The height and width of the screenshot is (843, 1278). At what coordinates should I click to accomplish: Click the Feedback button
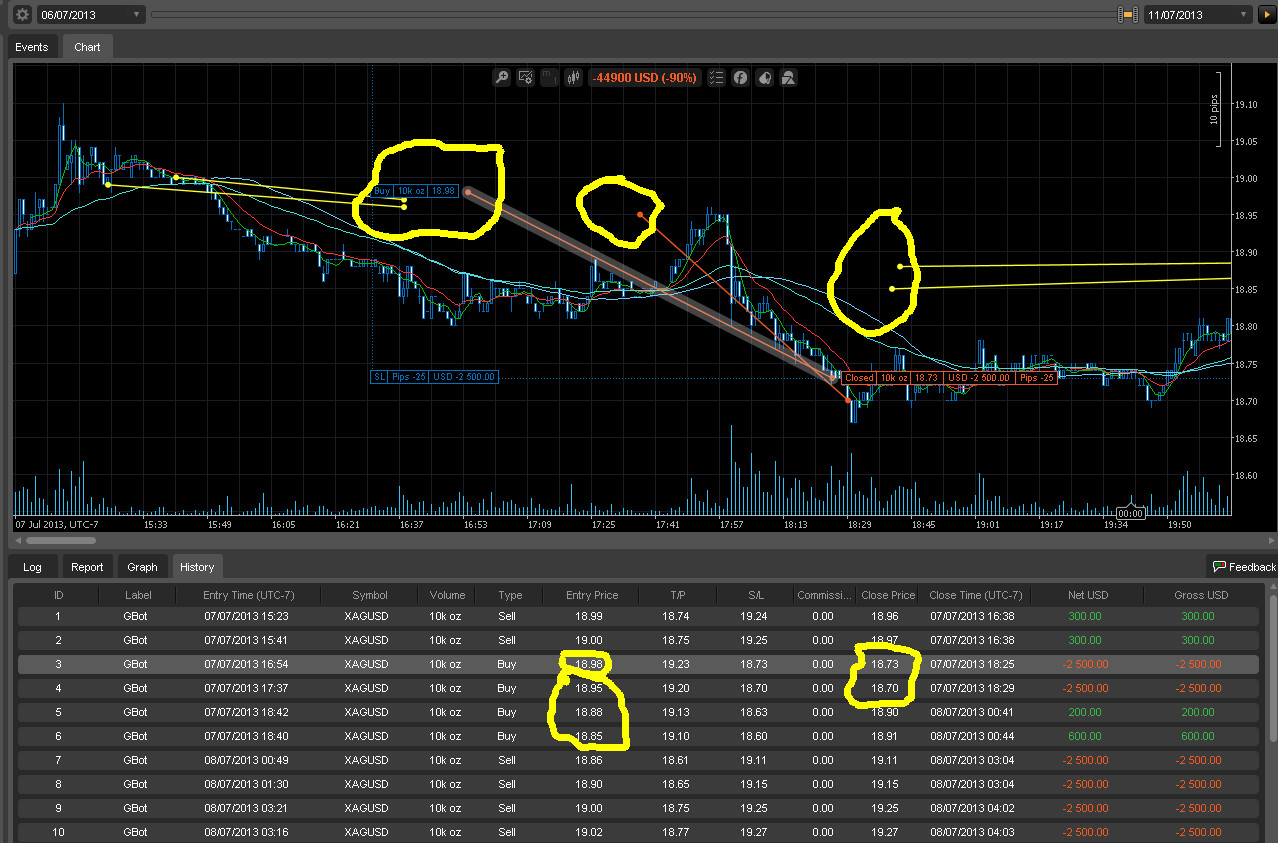[x=1244, y=567]
